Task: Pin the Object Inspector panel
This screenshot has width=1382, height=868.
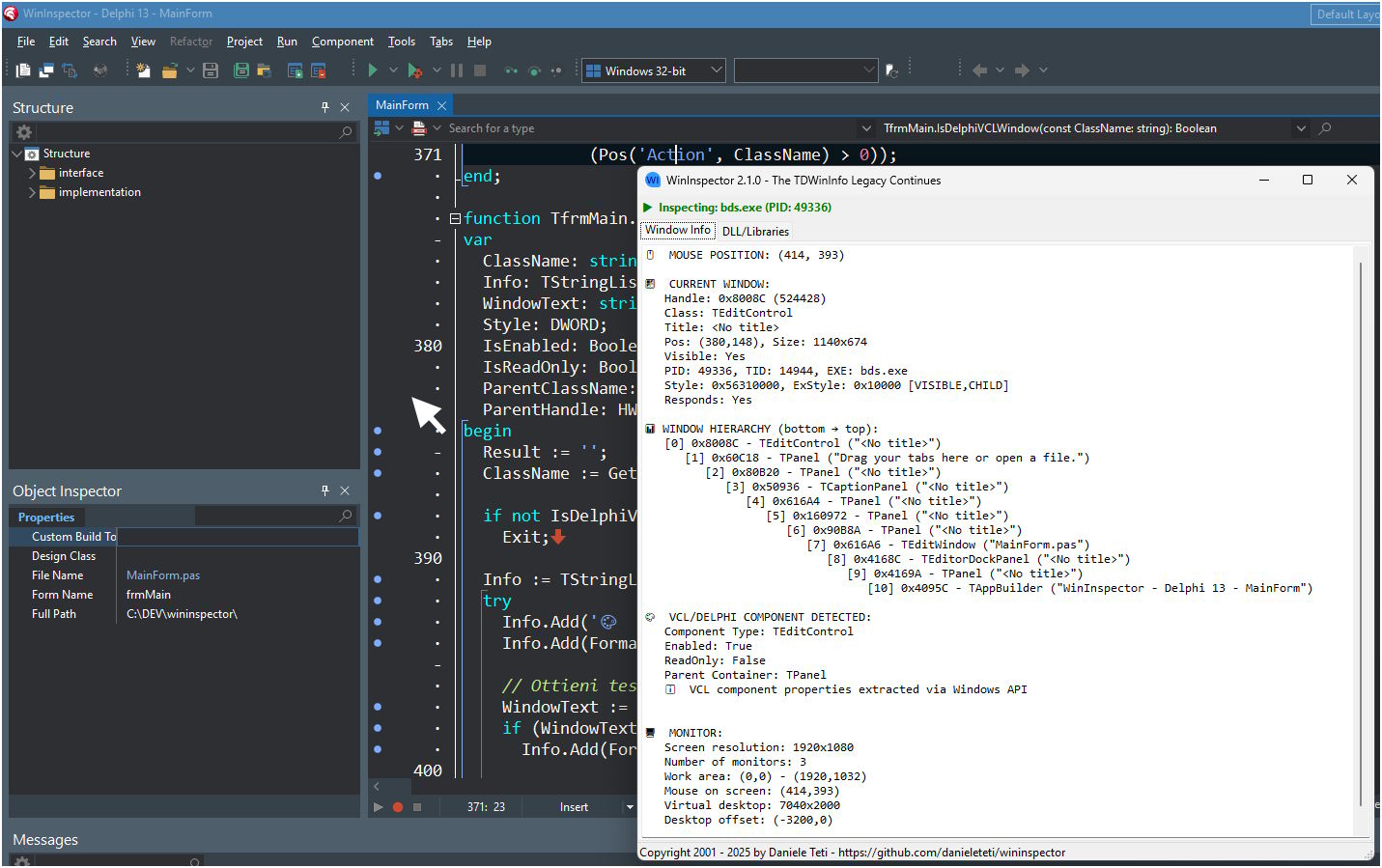Action: [x=325, y=490]
